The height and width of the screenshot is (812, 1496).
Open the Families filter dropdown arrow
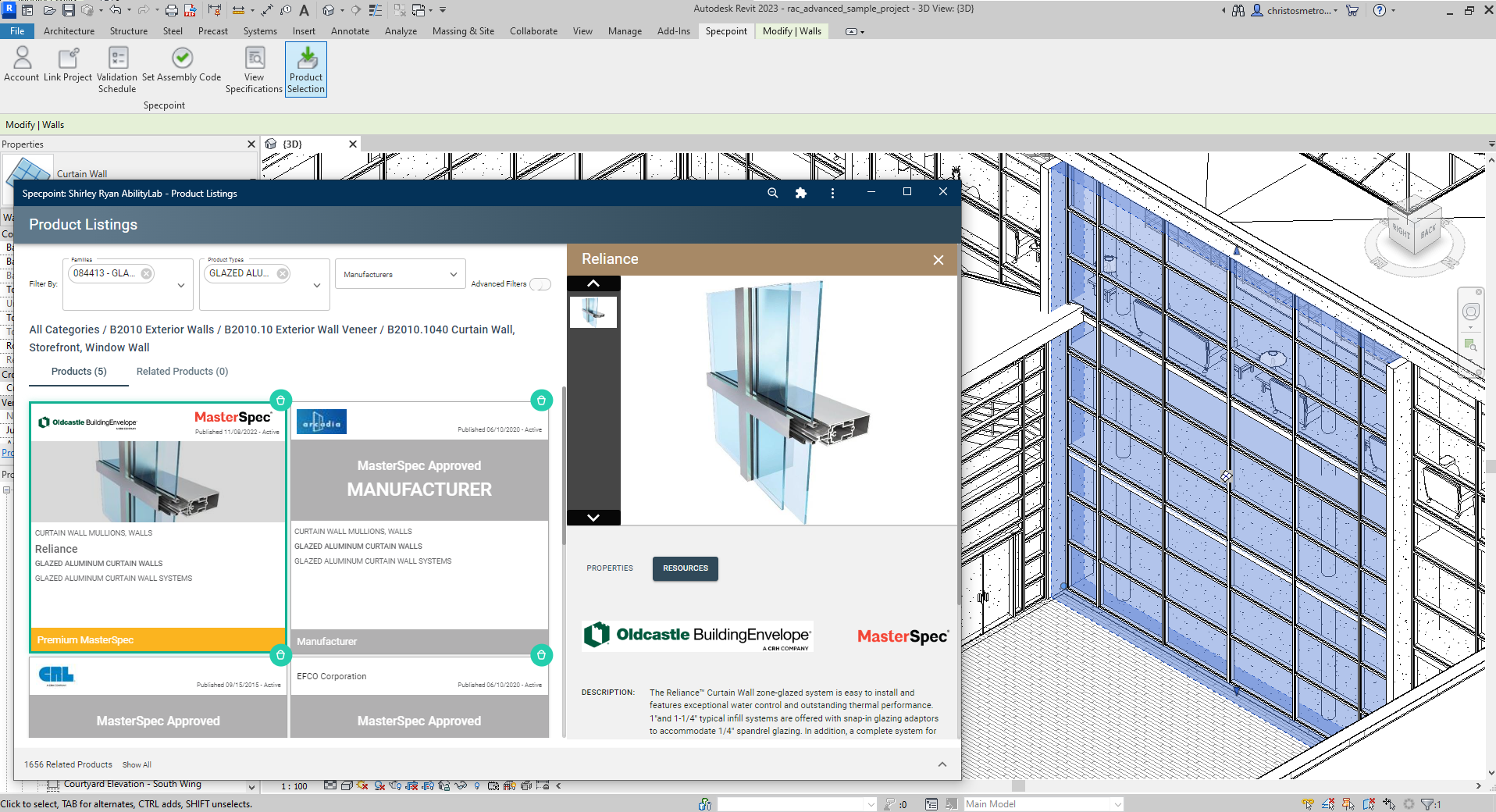click(x=181, y=286)
